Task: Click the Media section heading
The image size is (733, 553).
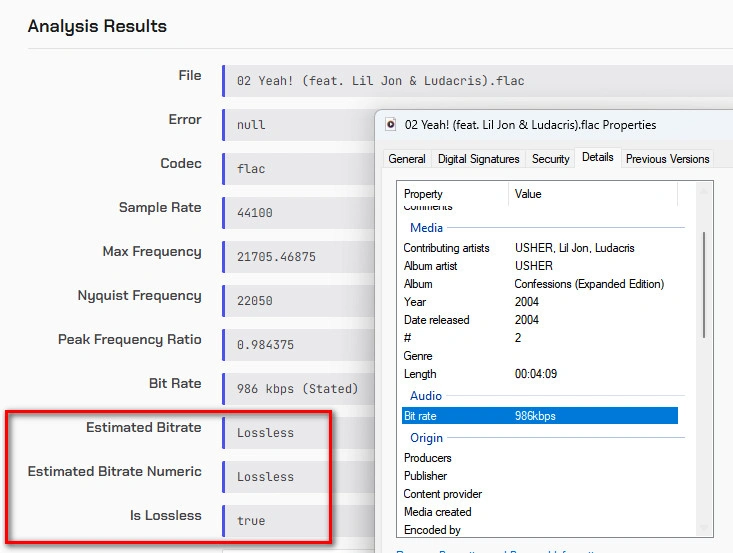Action: (426, 228)
